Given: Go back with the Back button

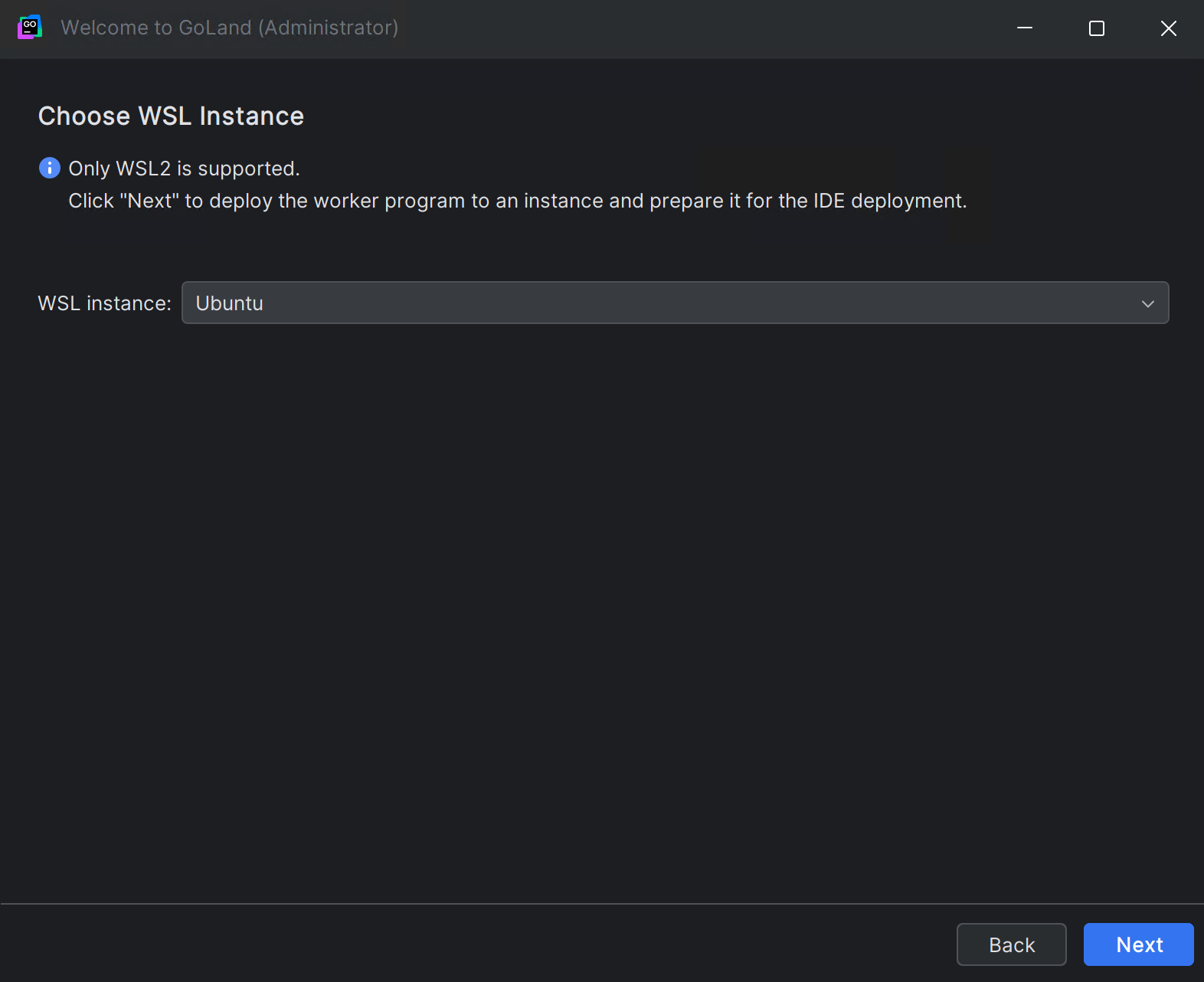Looking at the screenshot, I should (x=1011, y=944).
